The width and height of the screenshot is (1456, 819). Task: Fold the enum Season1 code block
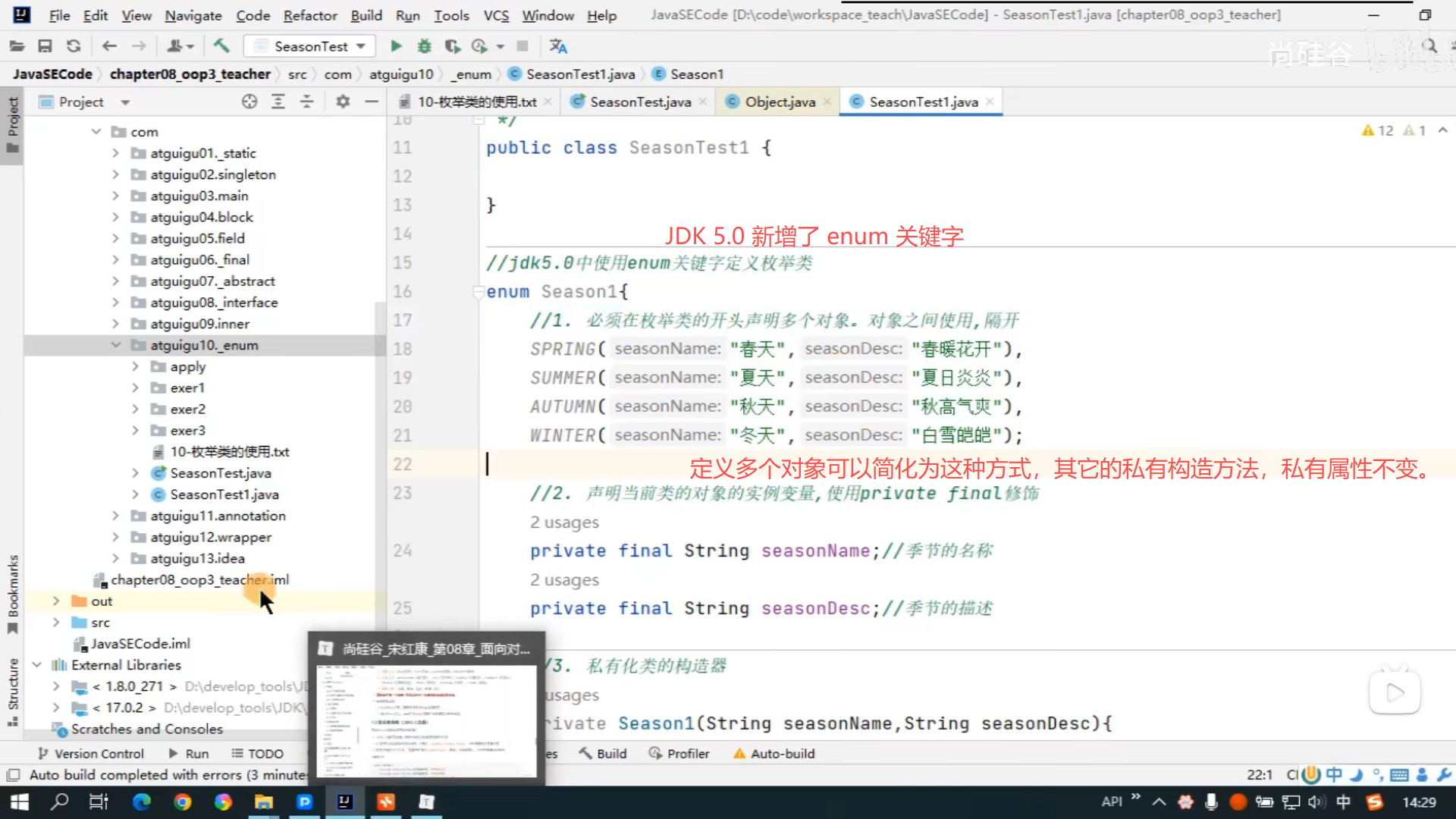(479, 292)
